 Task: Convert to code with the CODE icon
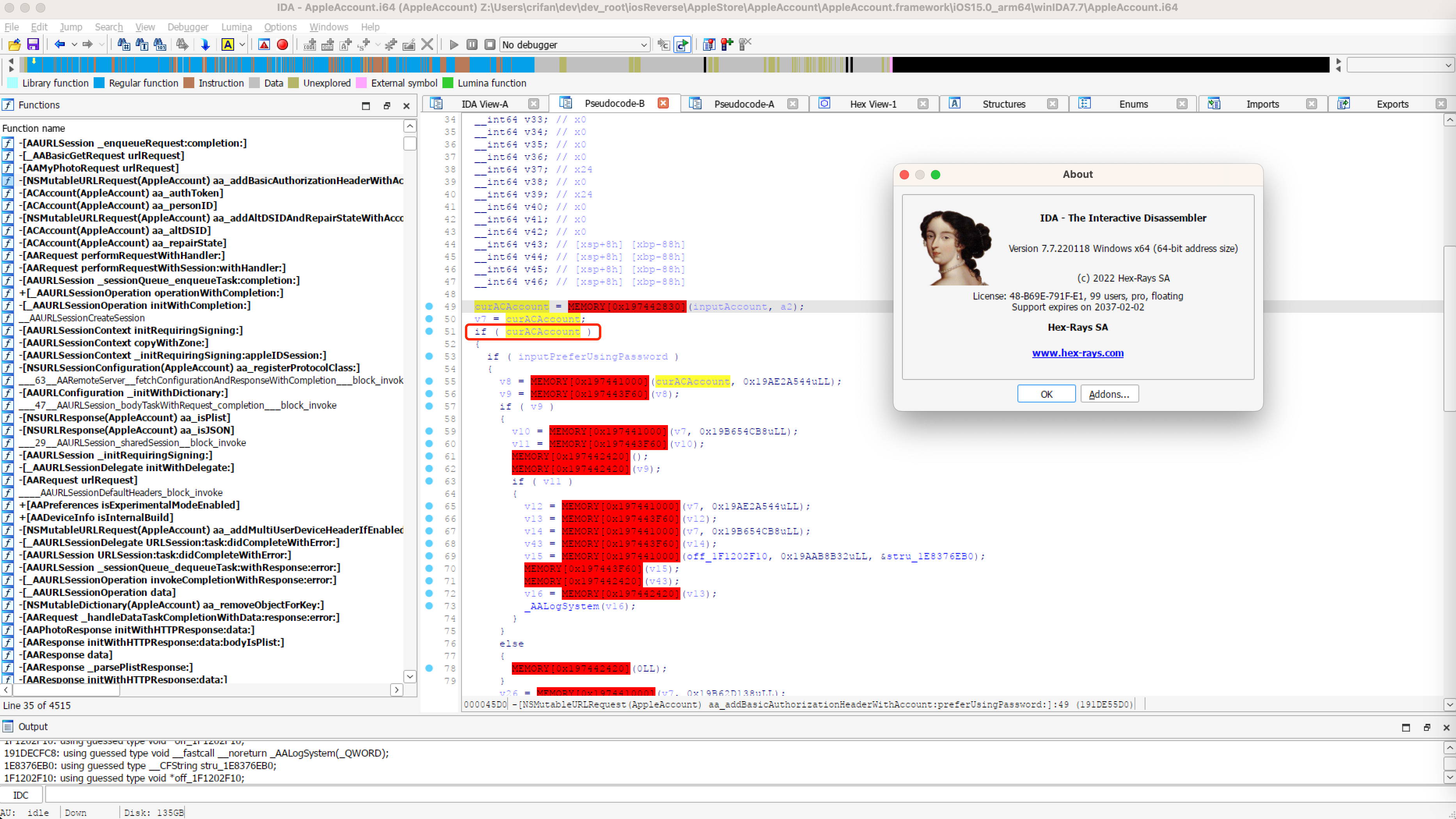coord(309,44)
